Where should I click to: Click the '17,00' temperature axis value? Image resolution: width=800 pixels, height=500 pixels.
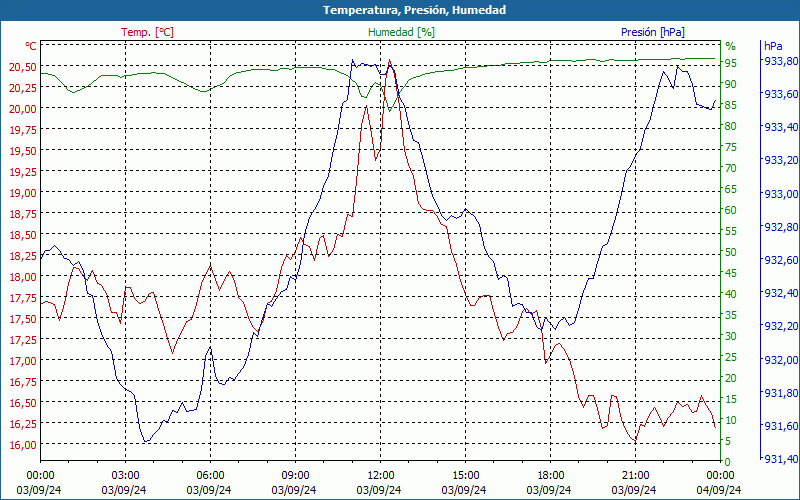[23, 361]
